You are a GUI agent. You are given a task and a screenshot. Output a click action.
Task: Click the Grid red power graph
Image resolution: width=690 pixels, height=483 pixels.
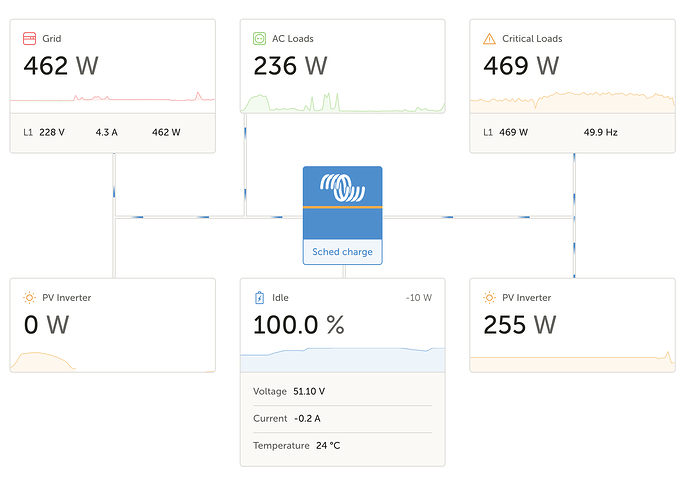[x=112, y=98]
